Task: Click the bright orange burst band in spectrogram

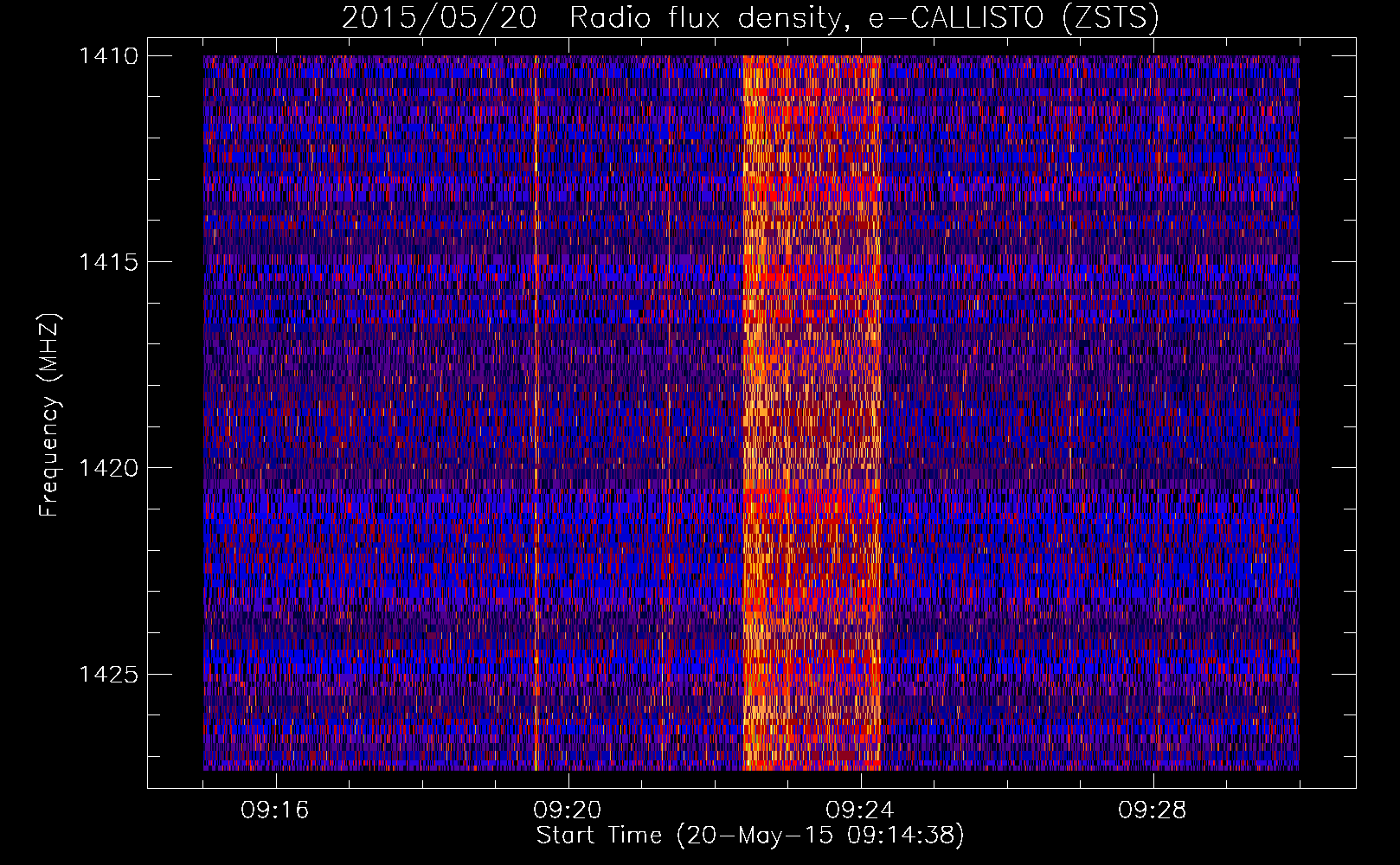Action: 812,413
